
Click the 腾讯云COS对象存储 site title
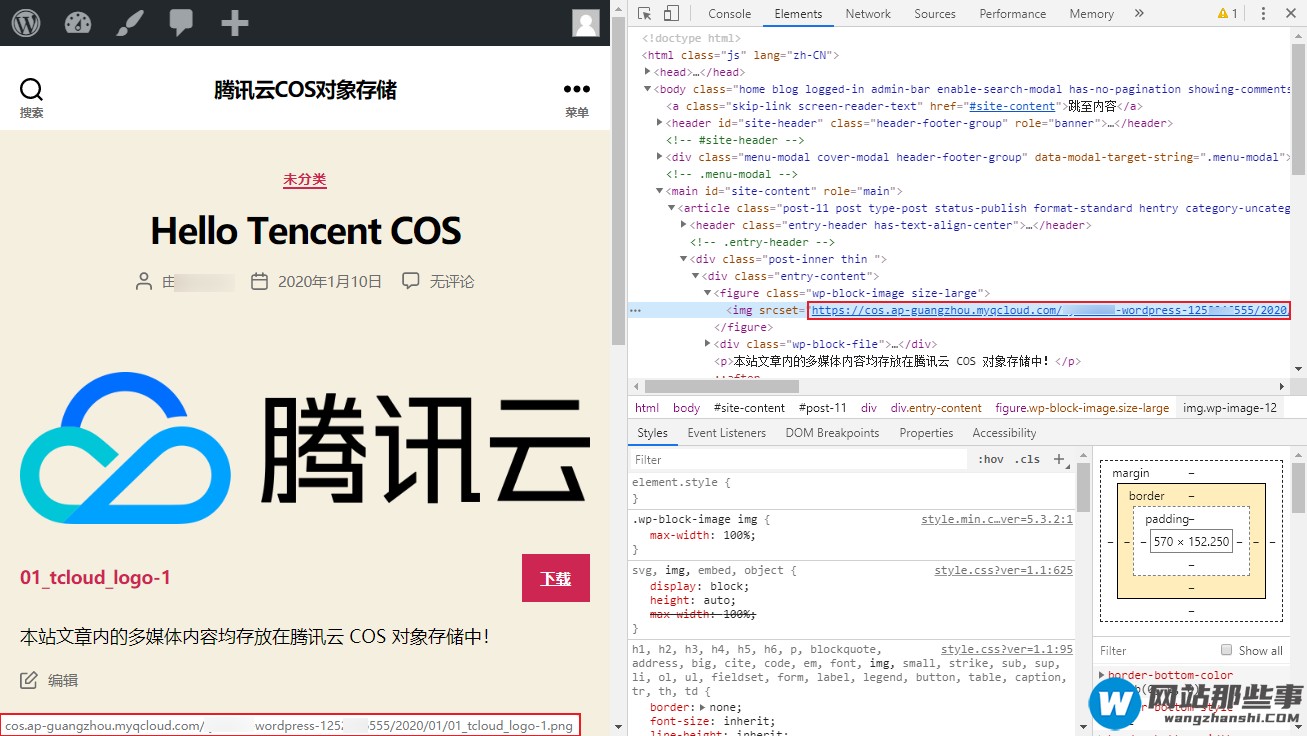tap(305, 90)
